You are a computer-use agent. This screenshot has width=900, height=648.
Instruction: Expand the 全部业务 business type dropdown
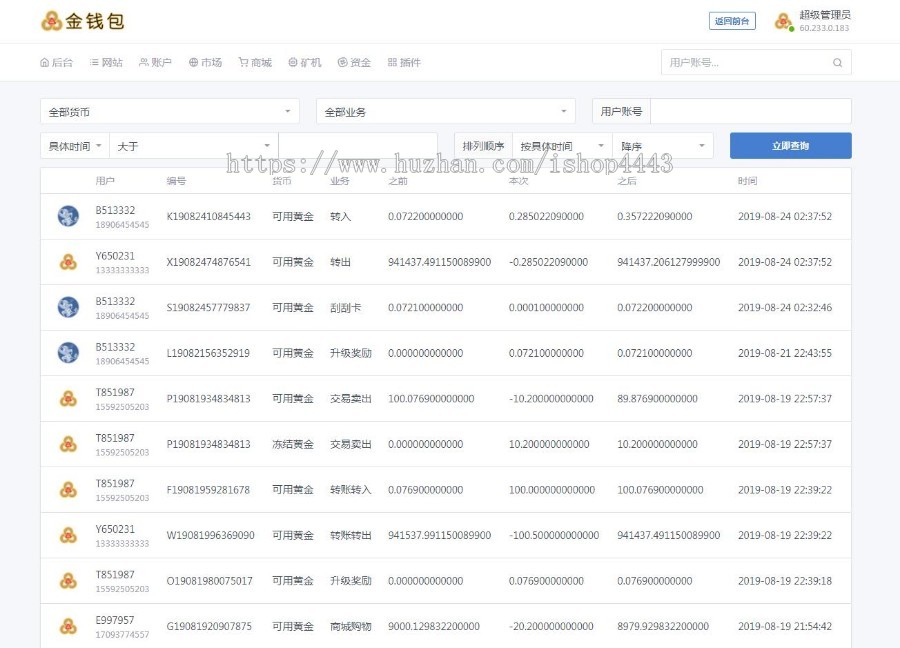pyautogui.click(x=445, y=110)
